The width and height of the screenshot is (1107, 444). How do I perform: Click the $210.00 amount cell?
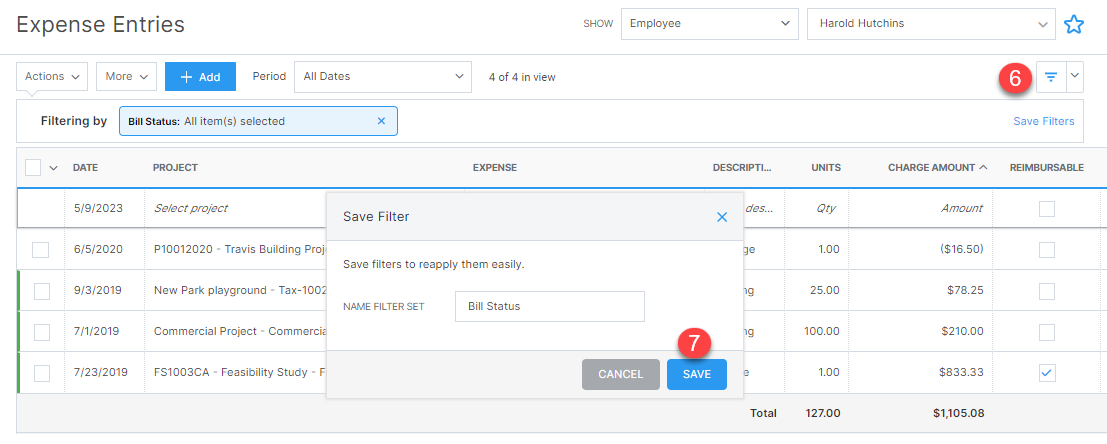962,331
